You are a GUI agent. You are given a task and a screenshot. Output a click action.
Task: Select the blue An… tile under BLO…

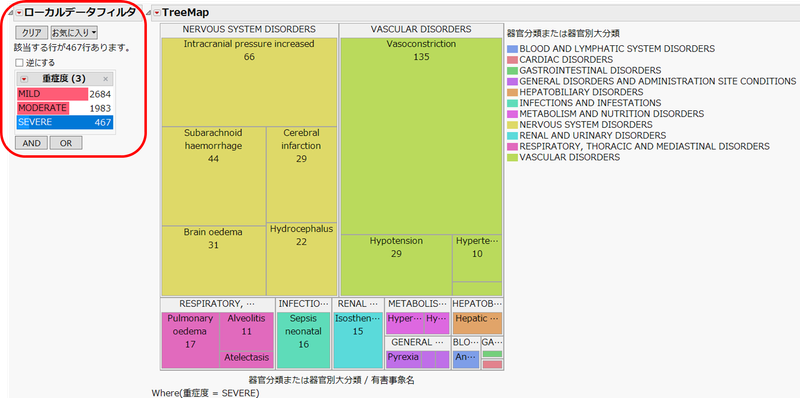click(466, 359)
